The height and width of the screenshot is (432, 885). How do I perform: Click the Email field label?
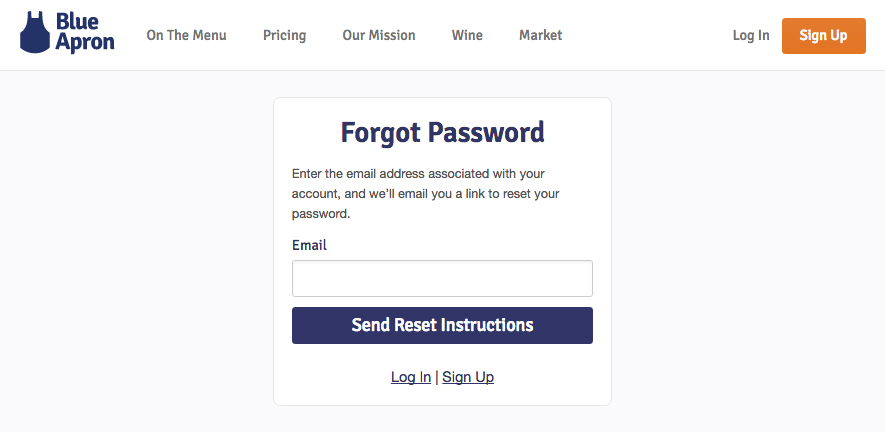point(309,246)
